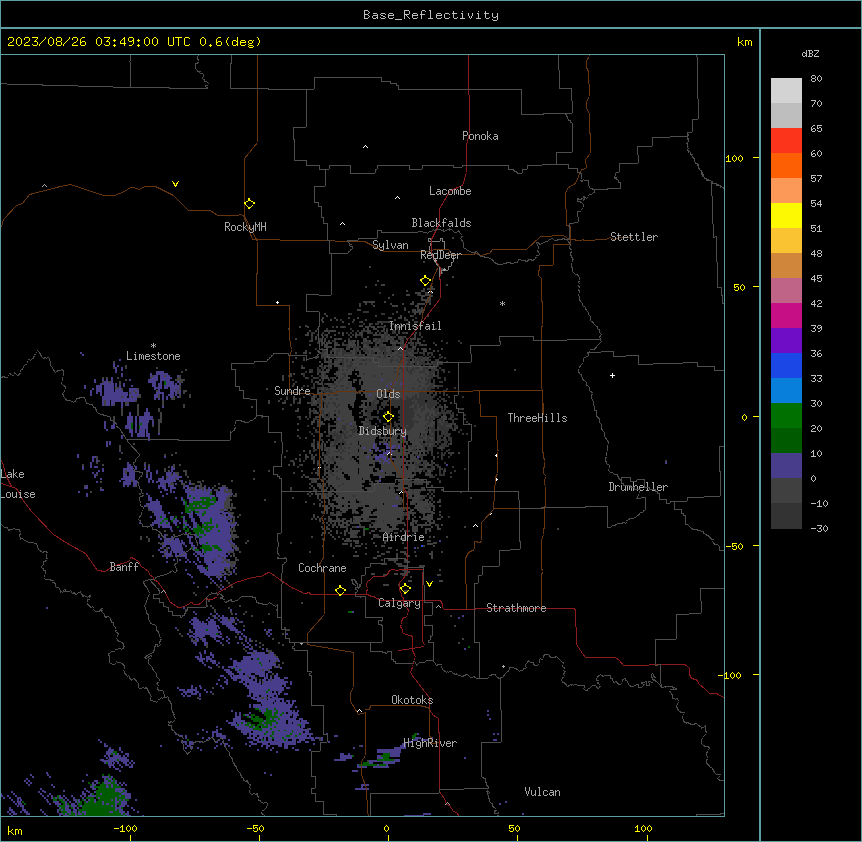Click the ThreeHills city label

point(537,418)
